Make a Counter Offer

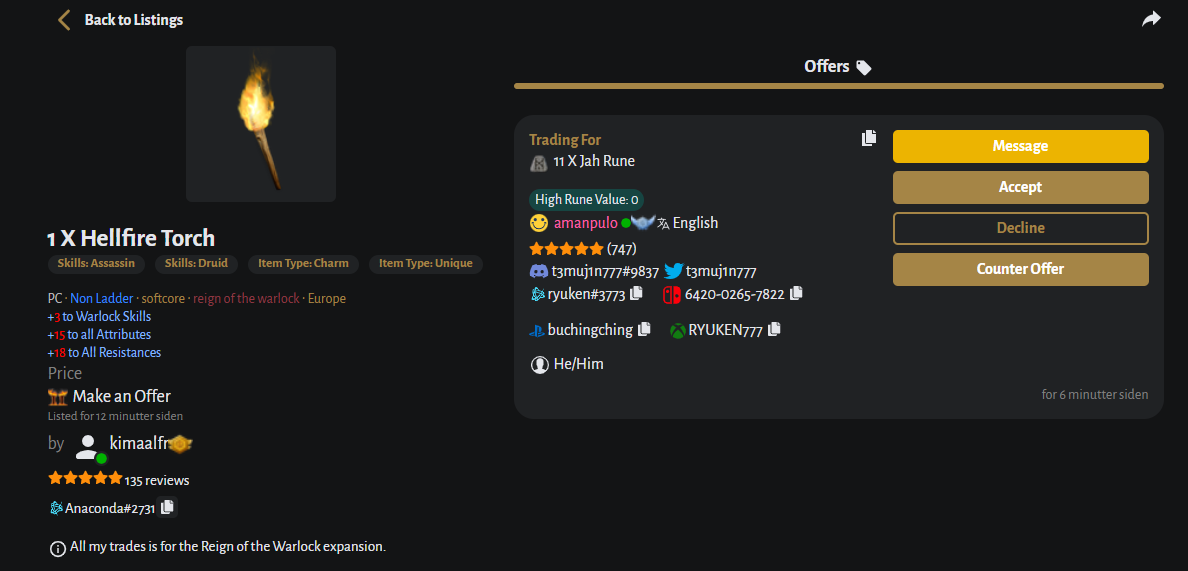[1020, 269]
